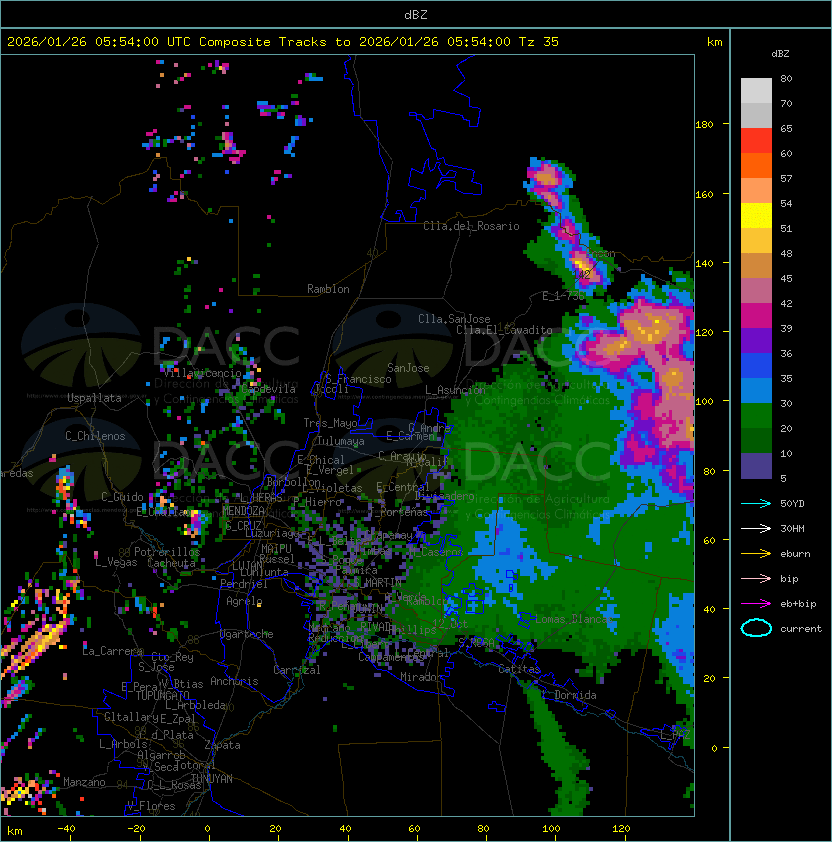Click the 'current' legend label
Screen dimensions: 832x842
(x=801, y=629)
